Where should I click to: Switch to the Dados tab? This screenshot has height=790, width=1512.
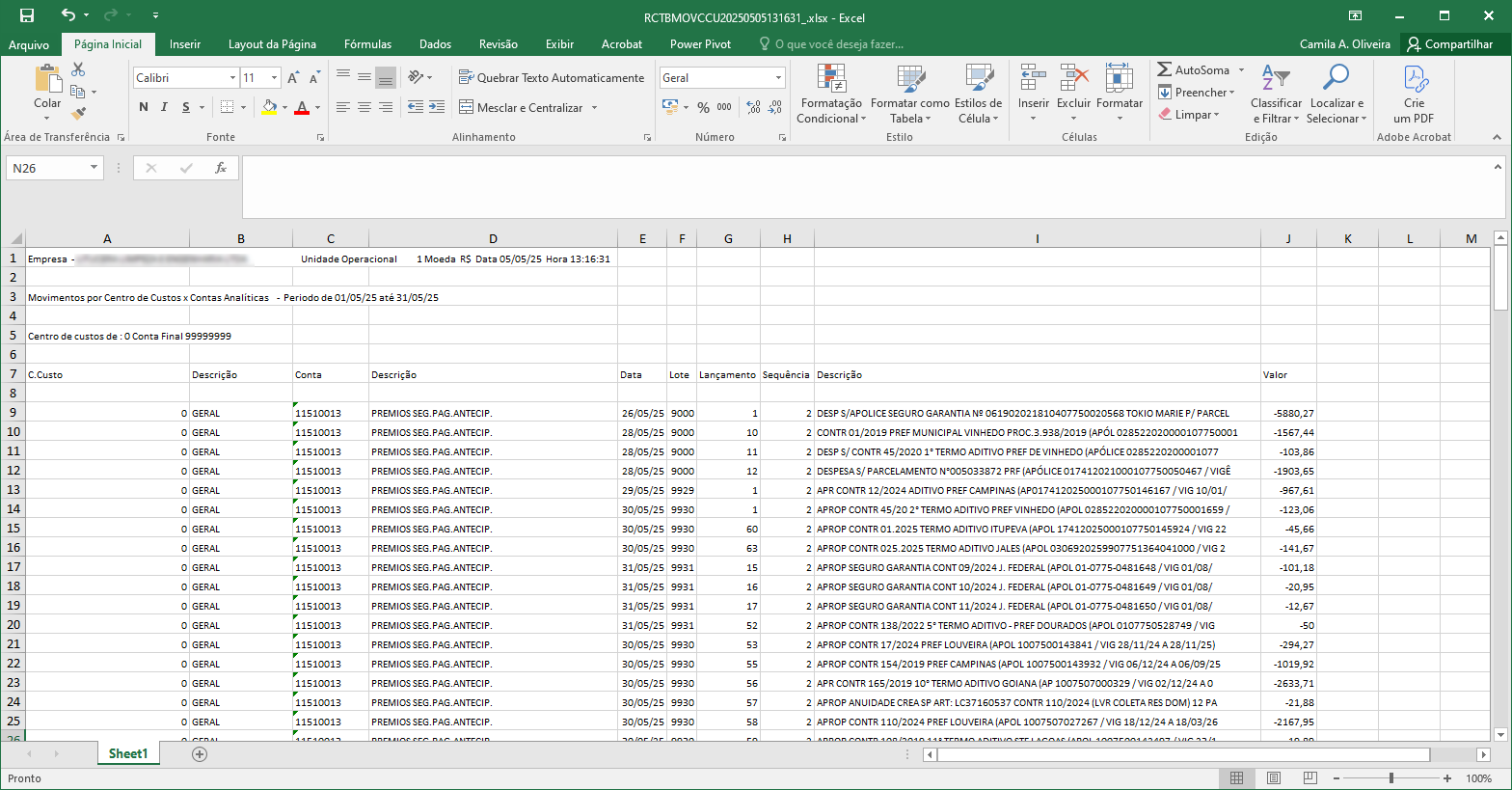point(435,44)
